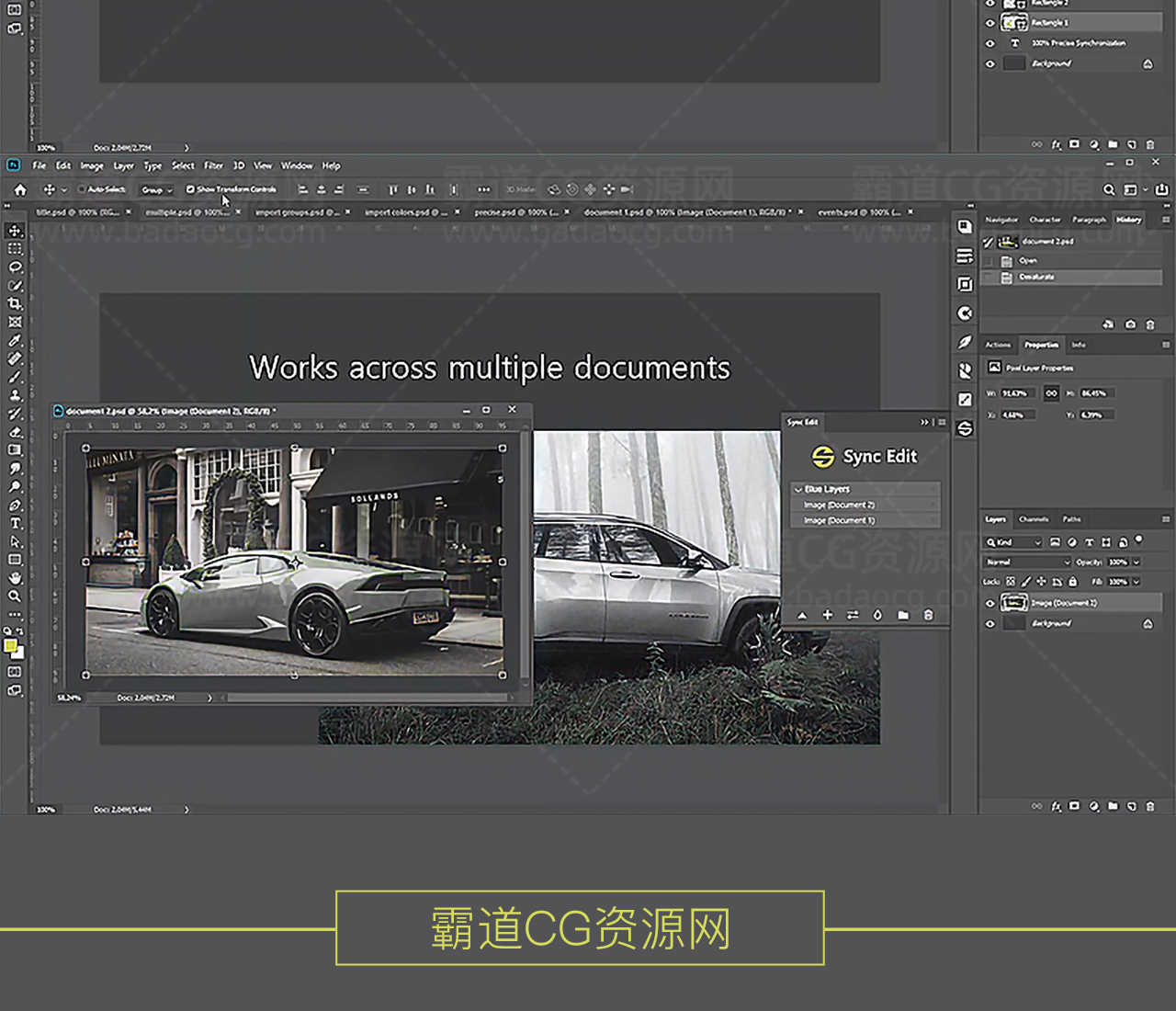Enable the Auto-Select checkbox
The width and height of the screenshot is (1176, 1011).
coord(82,189)
